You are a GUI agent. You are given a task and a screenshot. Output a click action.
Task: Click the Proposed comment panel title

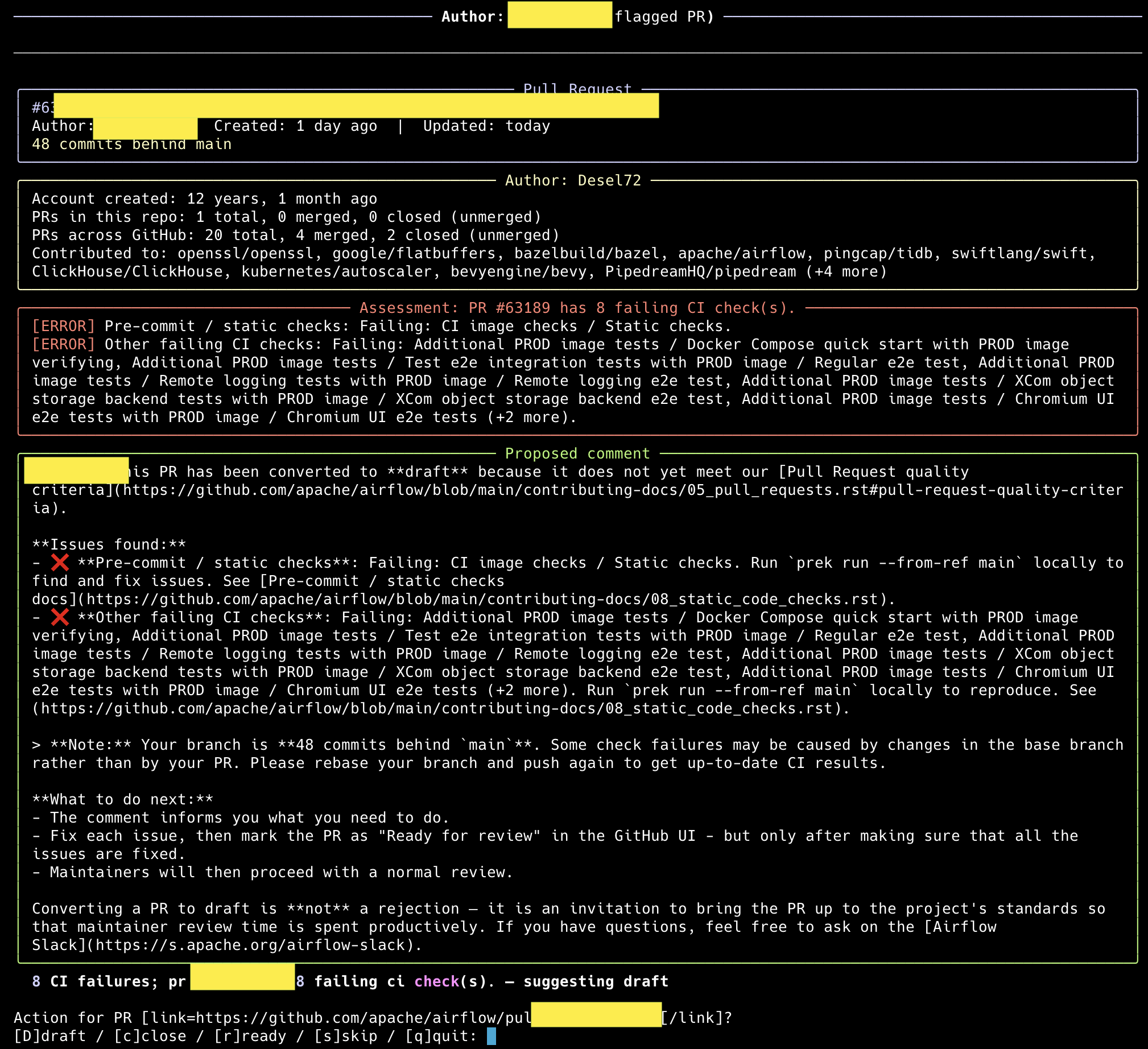click(577, 453)
